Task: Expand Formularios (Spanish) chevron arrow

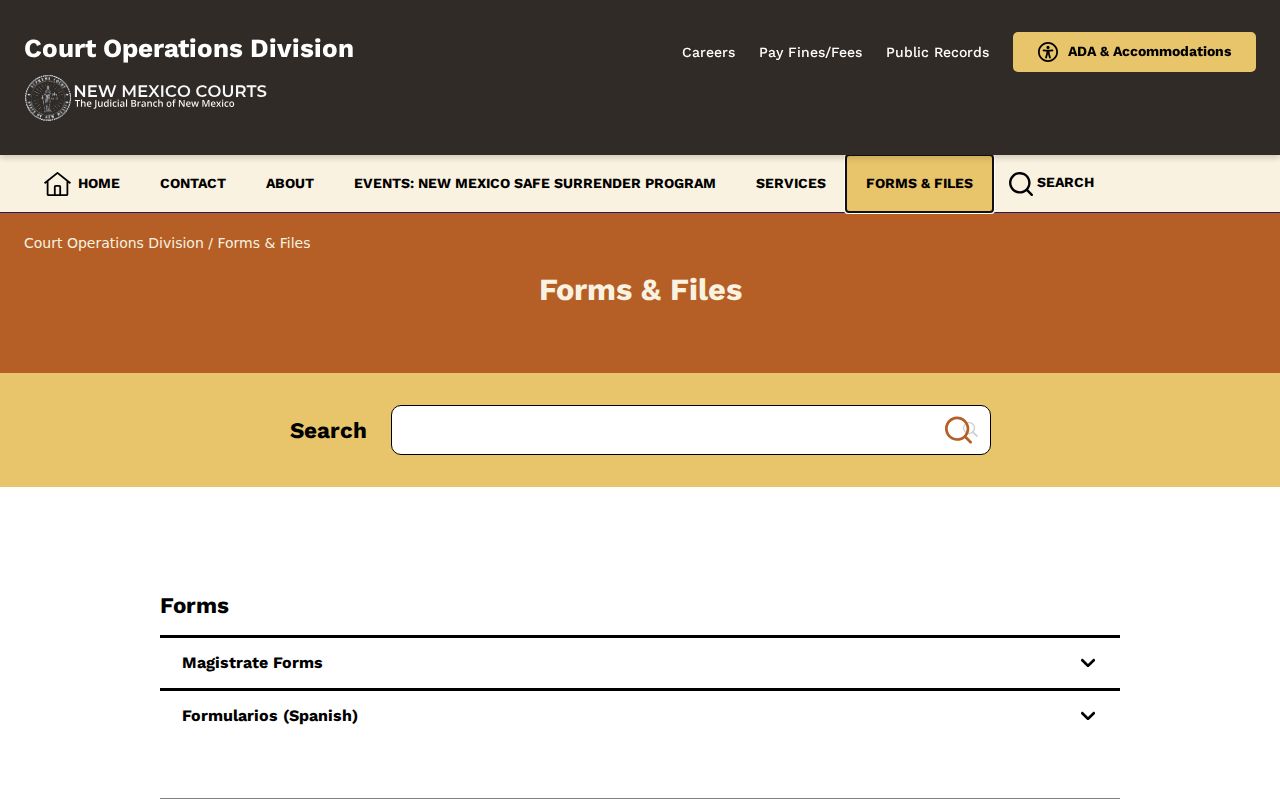Action: pos(1088,716)
